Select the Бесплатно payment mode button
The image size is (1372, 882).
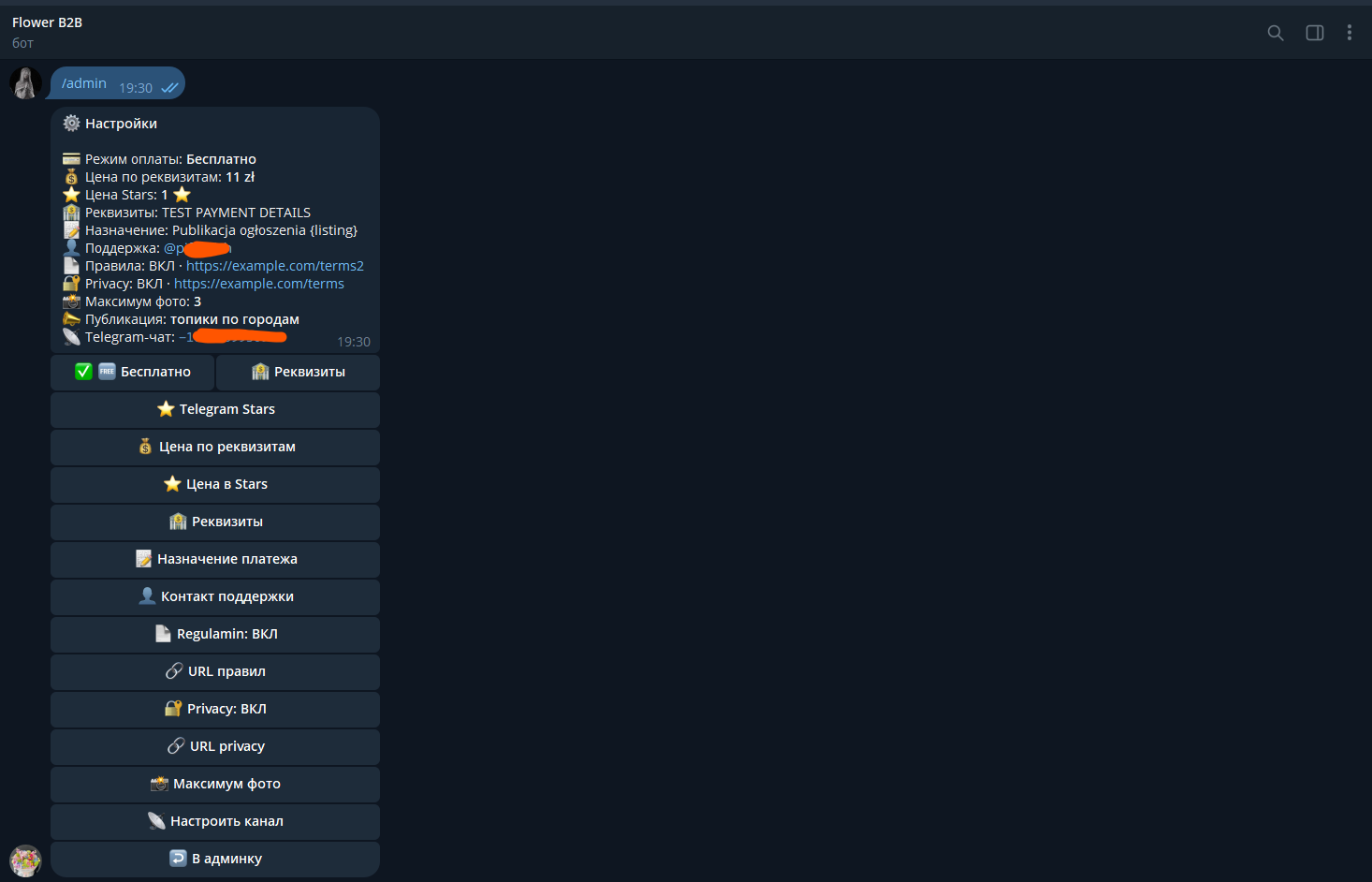click(132, 372)
